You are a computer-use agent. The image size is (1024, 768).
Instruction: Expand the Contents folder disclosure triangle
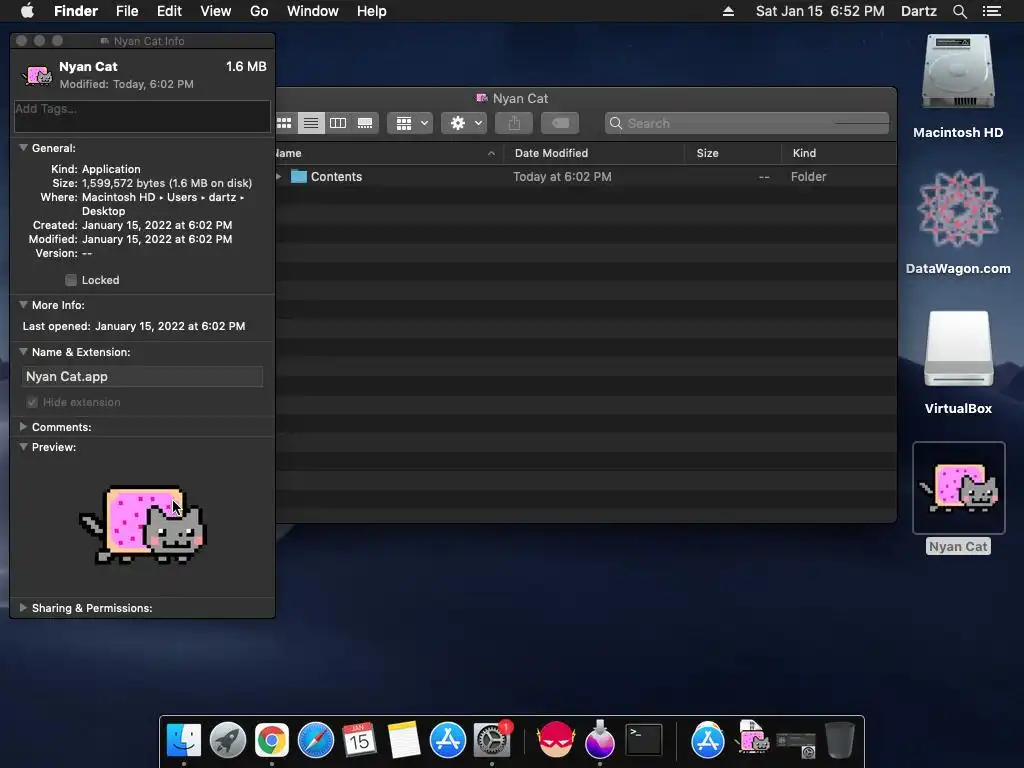click(x=279, y=176)
